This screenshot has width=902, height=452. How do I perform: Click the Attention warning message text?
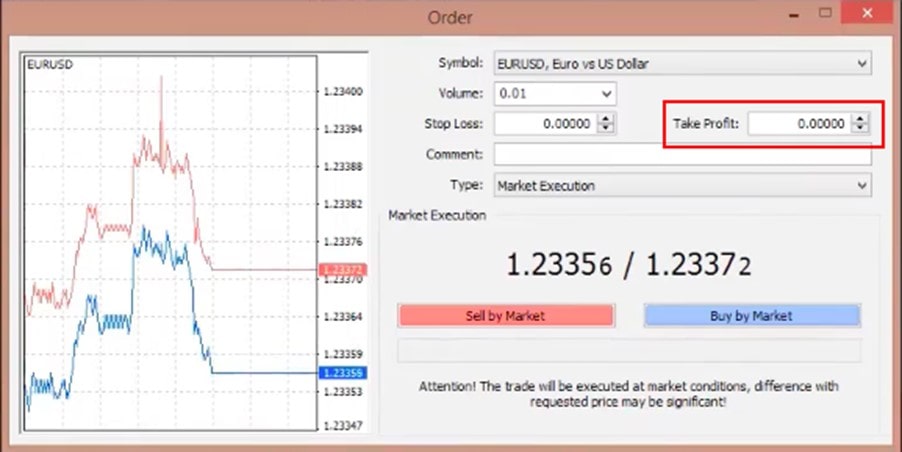click(628, 394)
